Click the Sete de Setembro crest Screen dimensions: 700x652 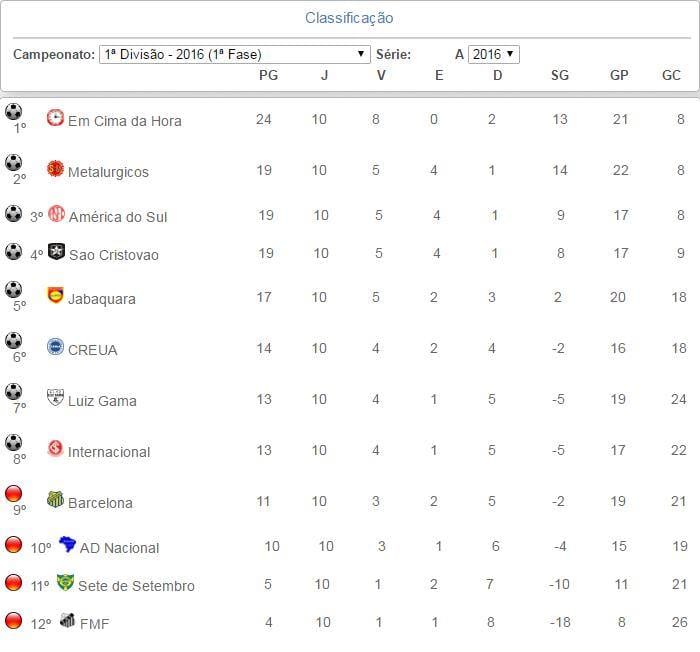tap(65, 583)
